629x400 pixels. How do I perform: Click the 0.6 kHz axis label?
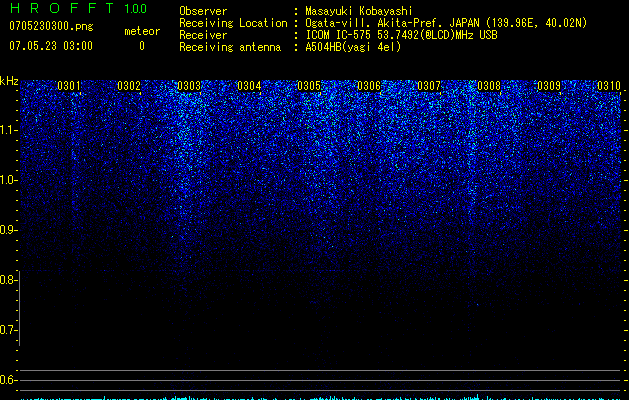tap(8, 380)
